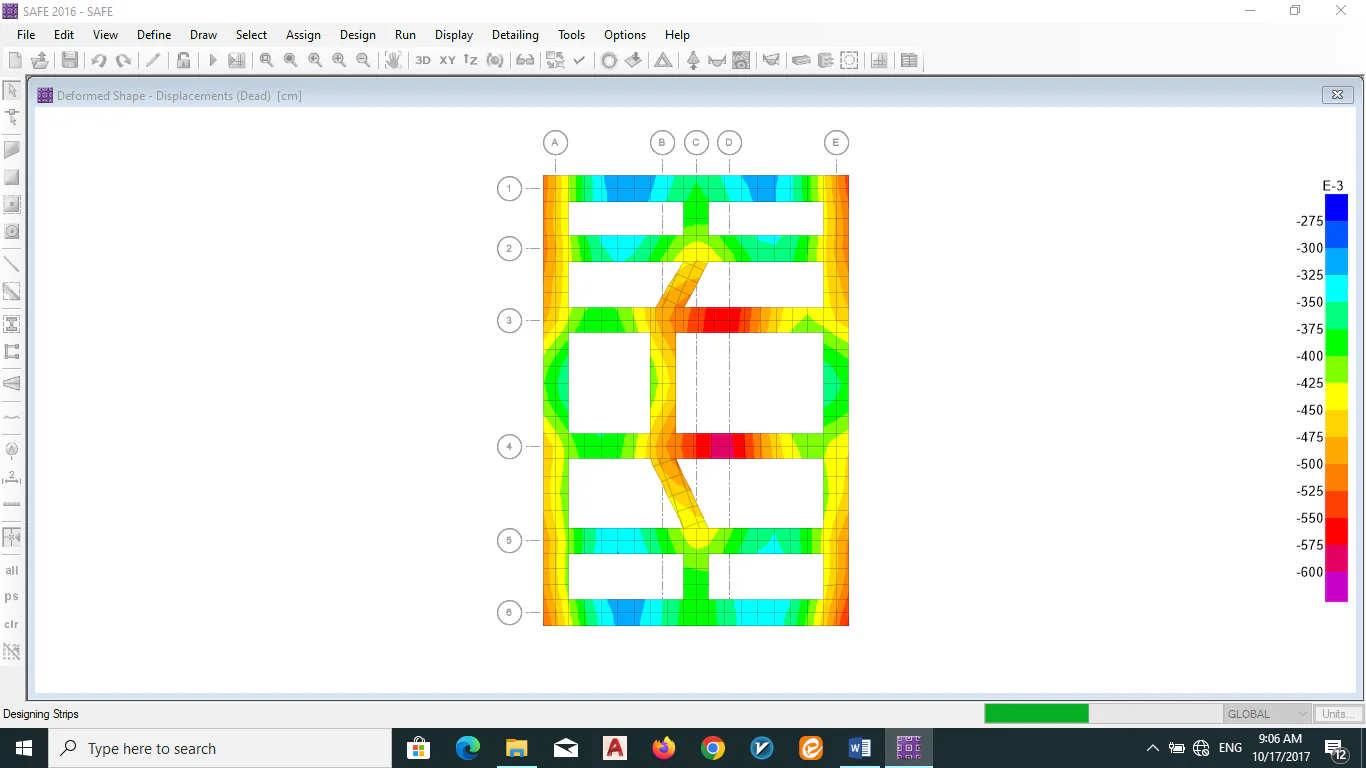The width and height of the screenshot is (1366, 768).
Task: Click the 'clr' clear selection button
Action: [x=12, y=624]
